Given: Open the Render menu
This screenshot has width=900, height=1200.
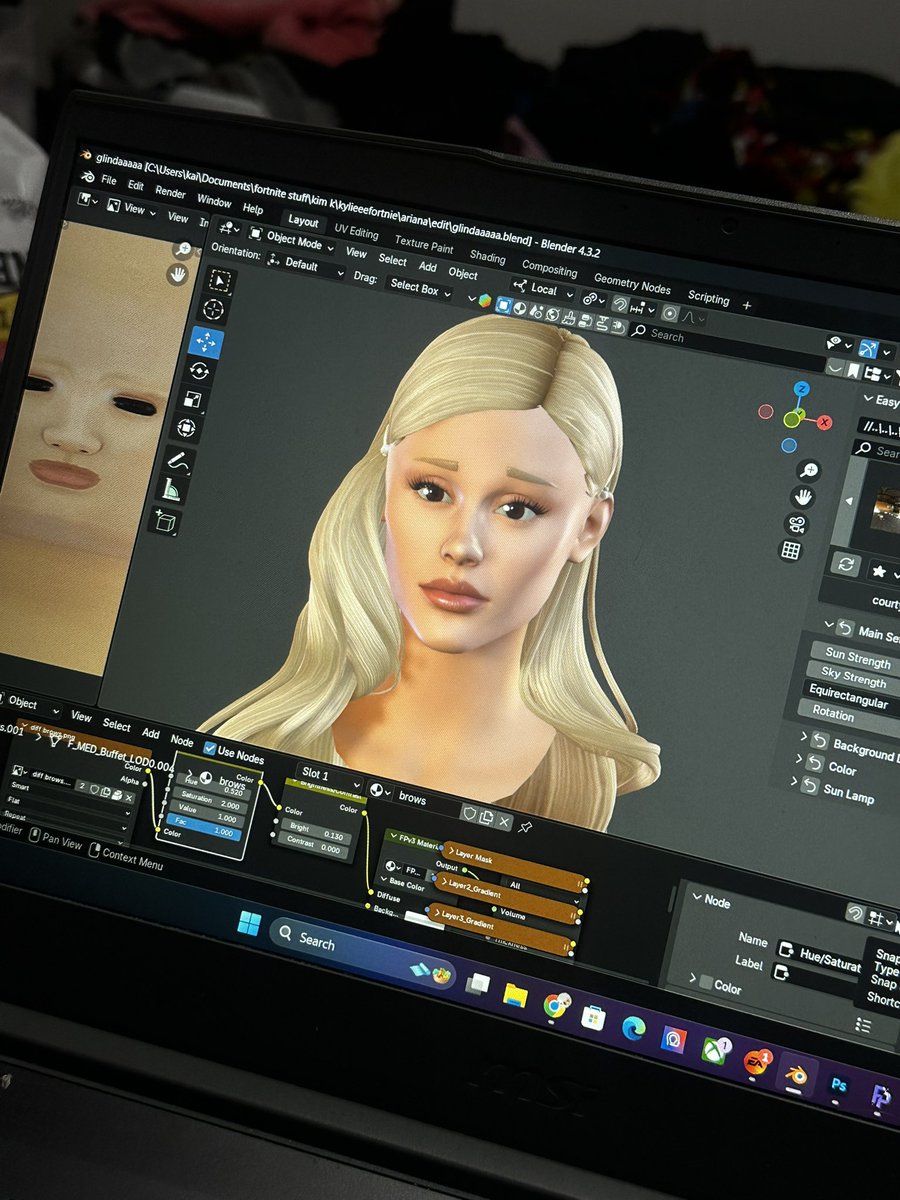Looking at the screenshot, I should point(170,192).
